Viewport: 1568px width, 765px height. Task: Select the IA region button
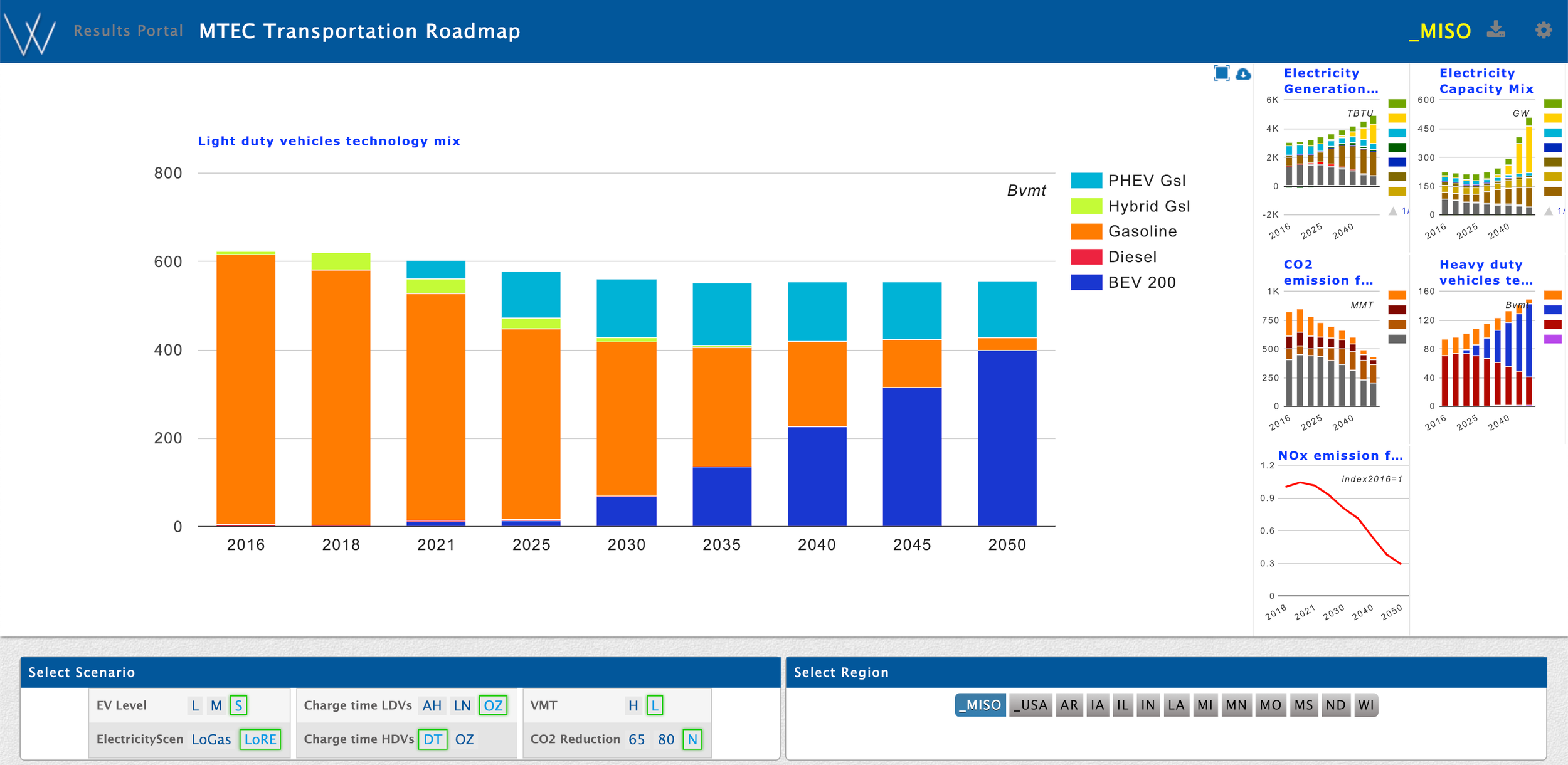(x=1098, y=705)
